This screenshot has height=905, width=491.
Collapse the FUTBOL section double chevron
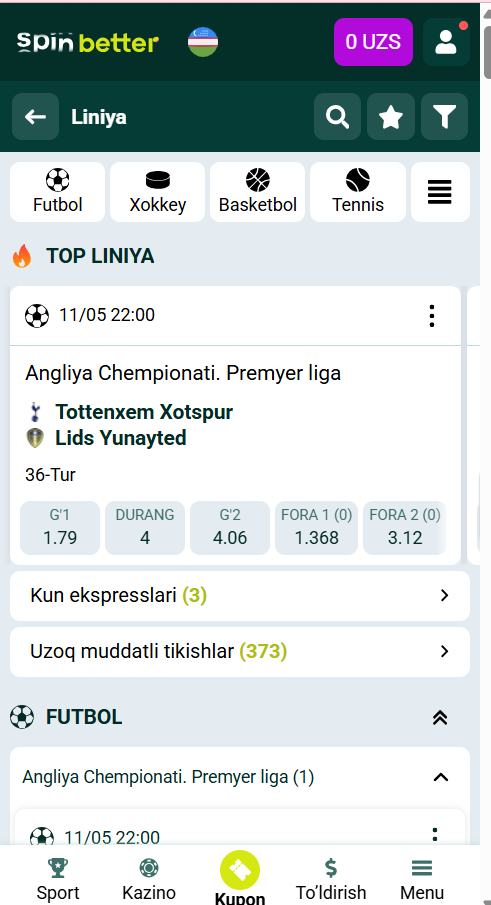point(440,717)
